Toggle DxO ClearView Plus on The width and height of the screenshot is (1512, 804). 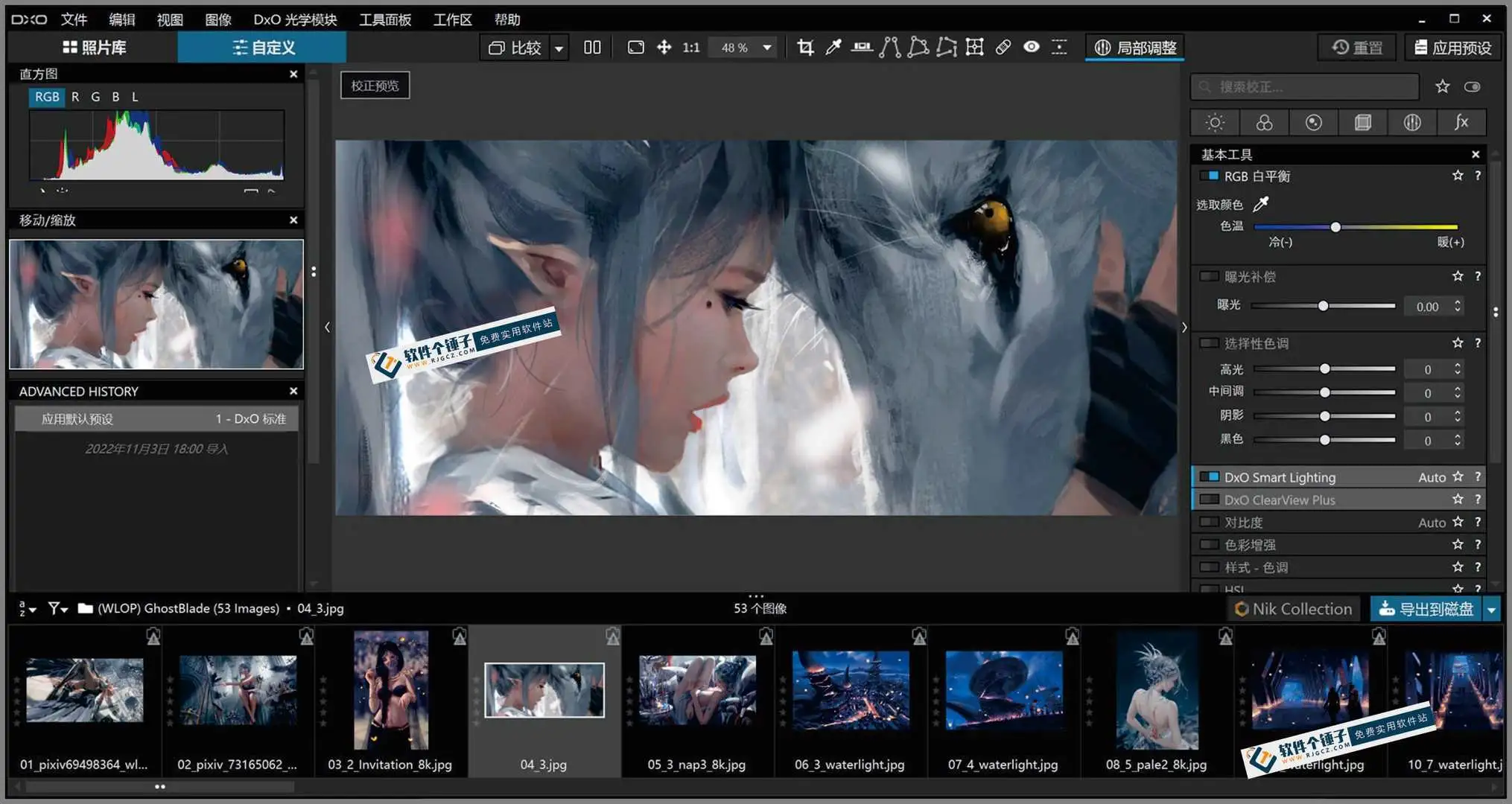click(x=1209, y=499)
